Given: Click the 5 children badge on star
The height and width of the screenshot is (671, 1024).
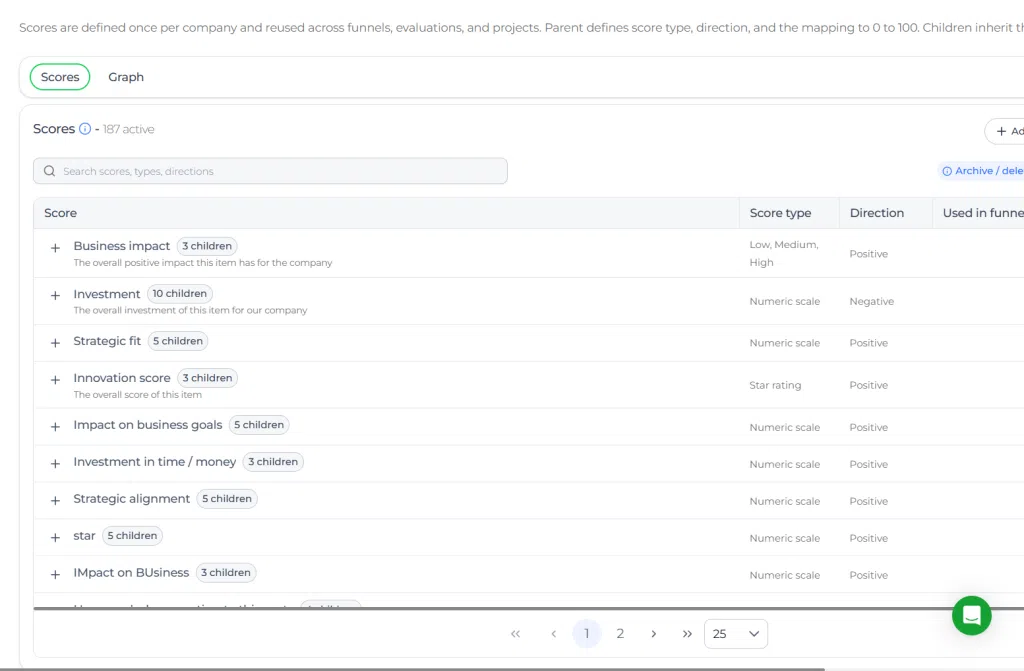Looking at the screenshot, I should pos(133,536).
